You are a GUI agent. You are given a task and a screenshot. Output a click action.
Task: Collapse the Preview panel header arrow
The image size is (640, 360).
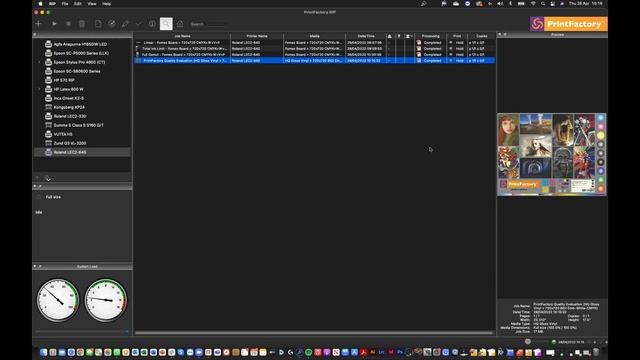[500, 35]
